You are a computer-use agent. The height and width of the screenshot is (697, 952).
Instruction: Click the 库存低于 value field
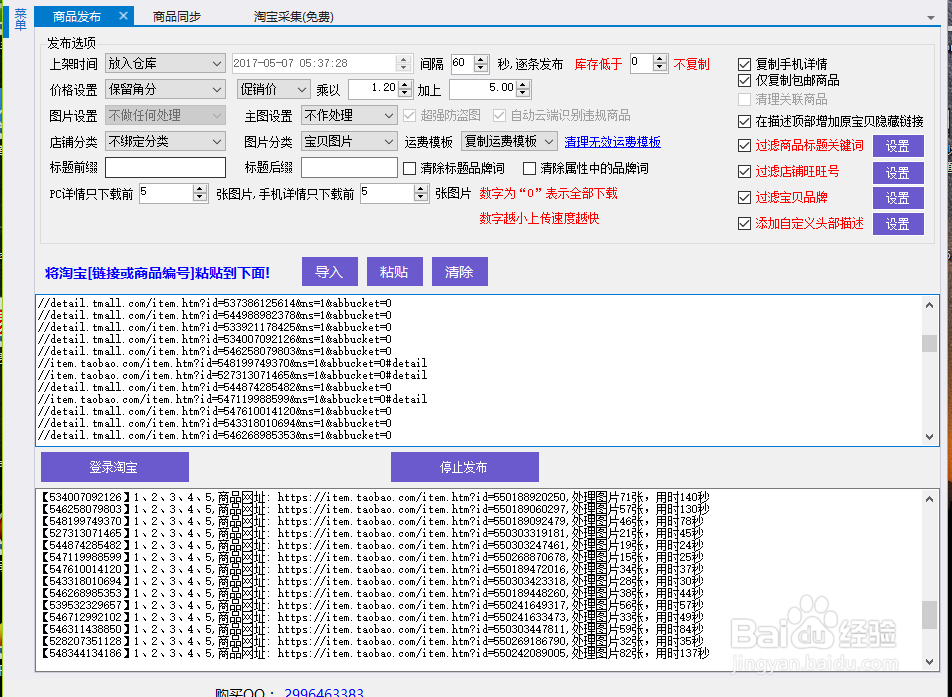click(641, 63)
